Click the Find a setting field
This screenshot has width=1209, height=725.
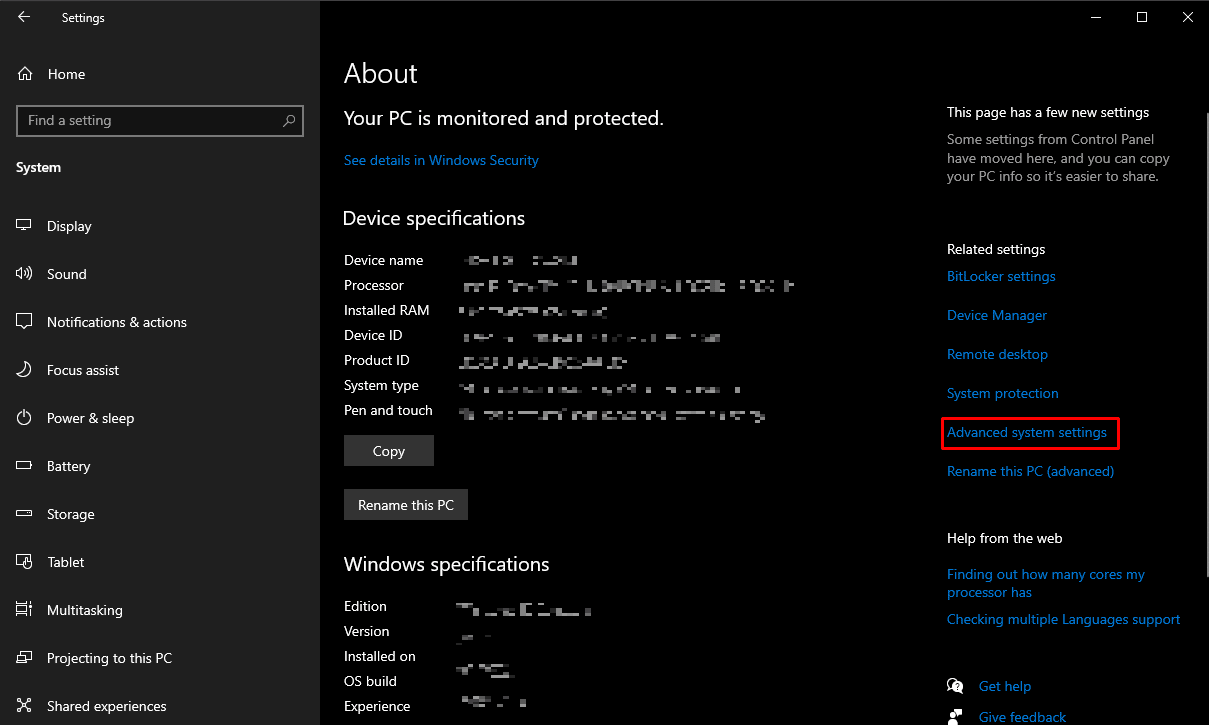coord(160,121)
